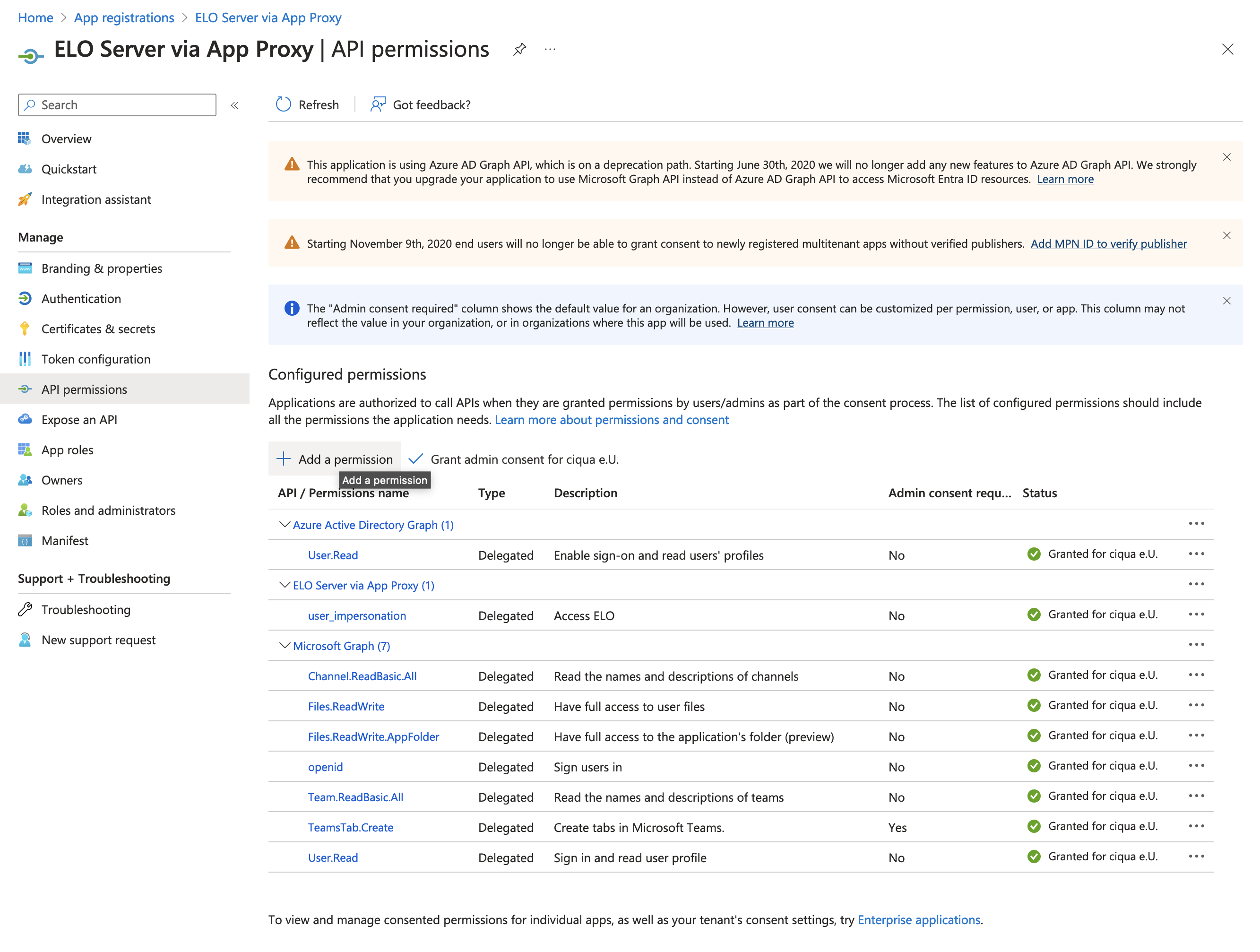This screenshot has height=952, width=1260.
Task: Open the openid permission
Action: (325, 766)
